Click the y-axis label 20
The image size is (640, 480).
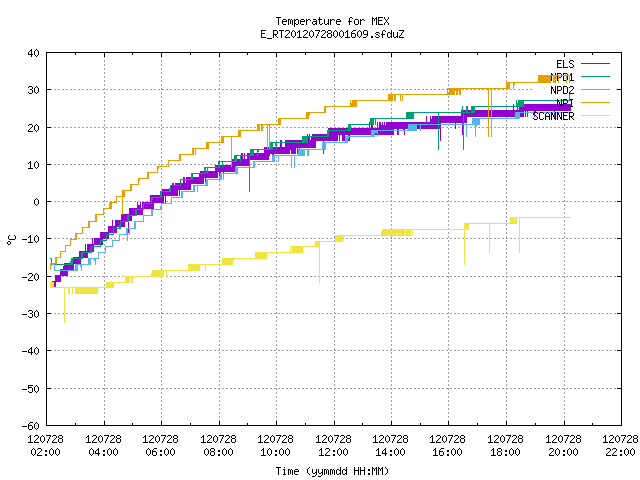33,128
